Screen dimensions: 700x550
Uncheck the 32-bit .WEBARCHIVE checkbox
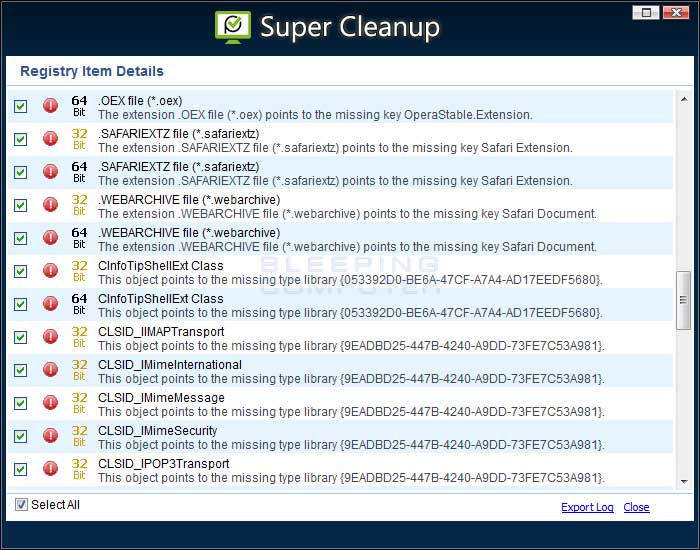coord(21,205)
